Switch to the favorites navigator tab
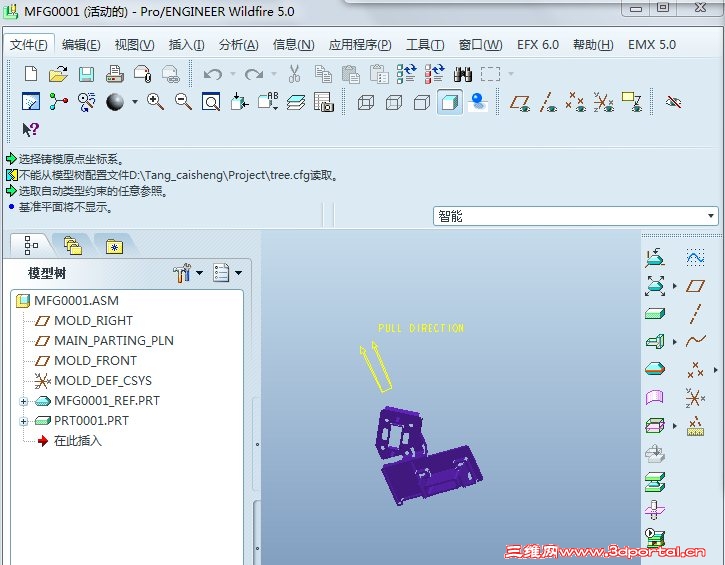Image resolution: width=725 pixels, height=565 pixels. click(x=114, y=246)
